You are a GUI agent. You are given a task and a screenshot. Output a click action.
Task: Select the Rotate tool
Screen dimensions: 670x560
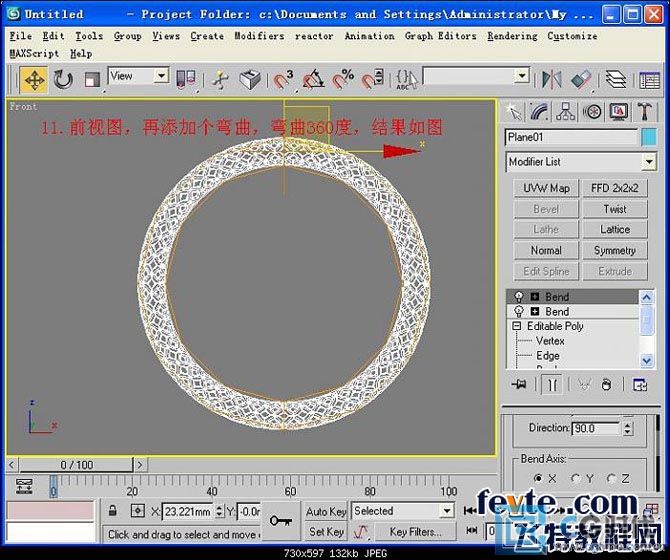pos(63,80)
